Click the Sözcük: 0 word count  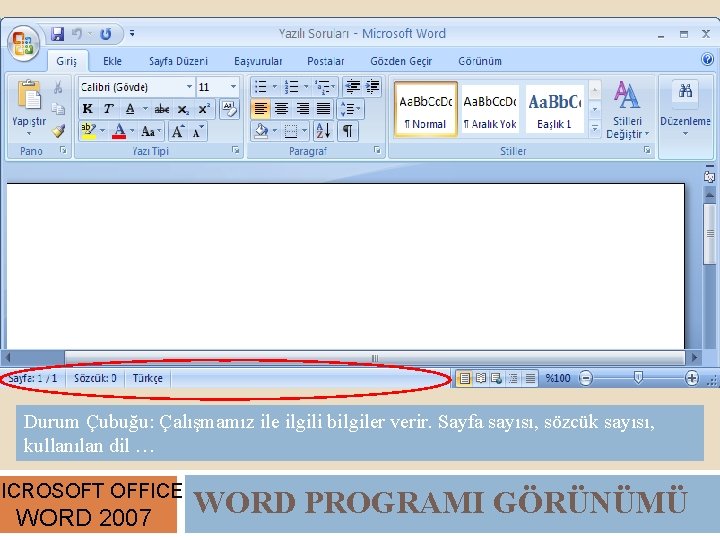click(x=96, y=378)
